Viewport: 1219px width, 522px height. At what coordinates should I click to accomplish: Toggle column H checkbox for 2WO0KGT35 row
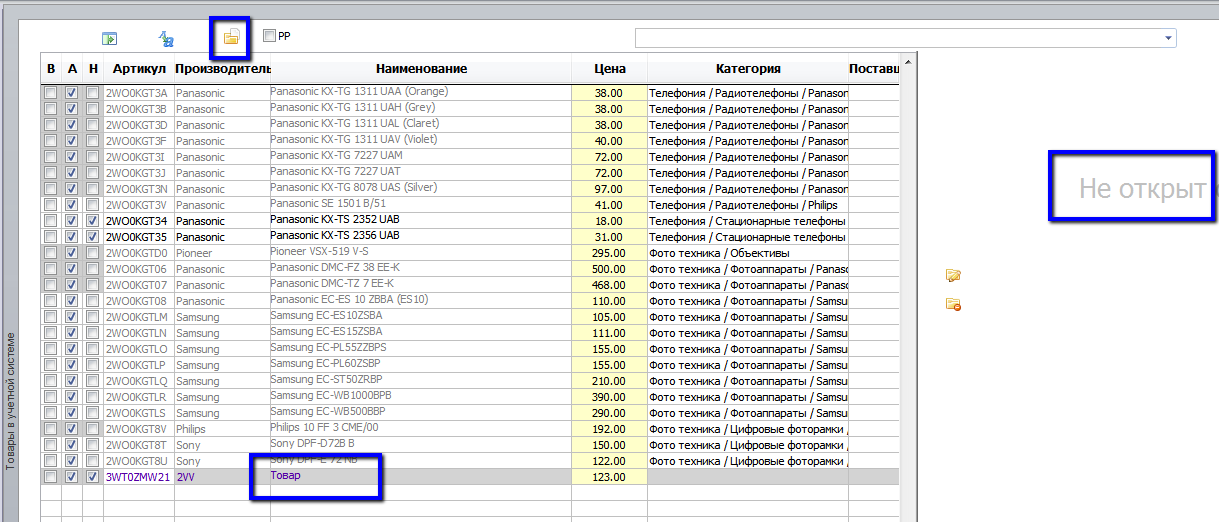pos(93,237)
